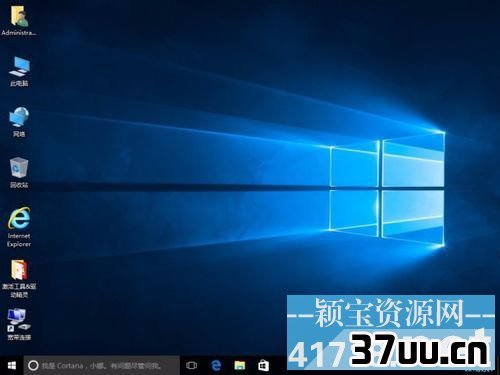The image size is (500, 375).
Task: Click the 此电脑 text label
Action: 19,83
